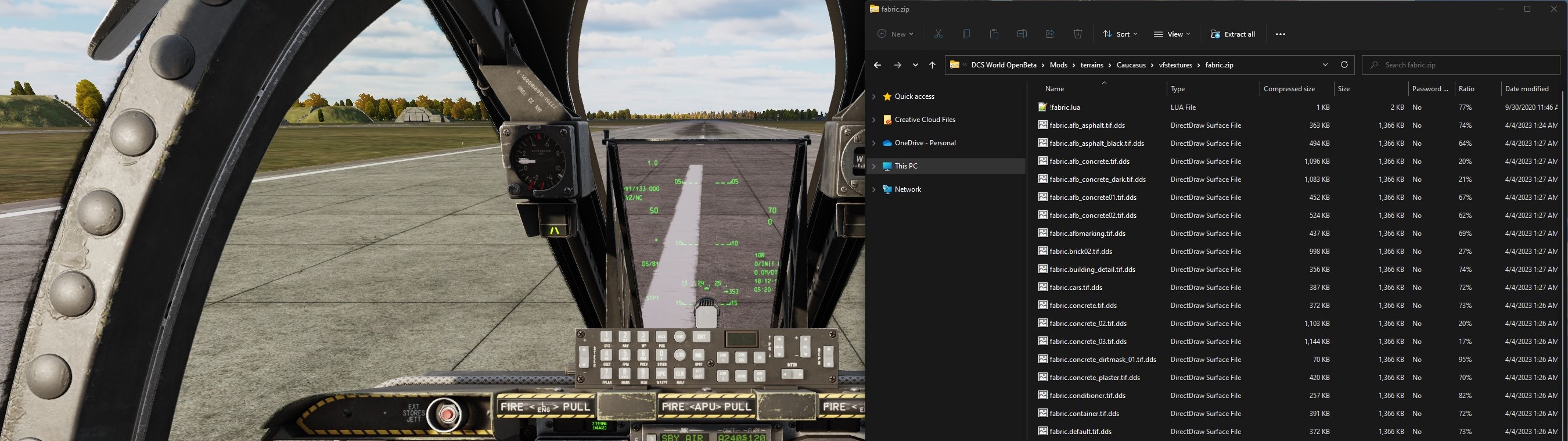Open the New dropdown menu
Image resolution: width=1568 pixels, height=441 pixels.
pos(895,34)
